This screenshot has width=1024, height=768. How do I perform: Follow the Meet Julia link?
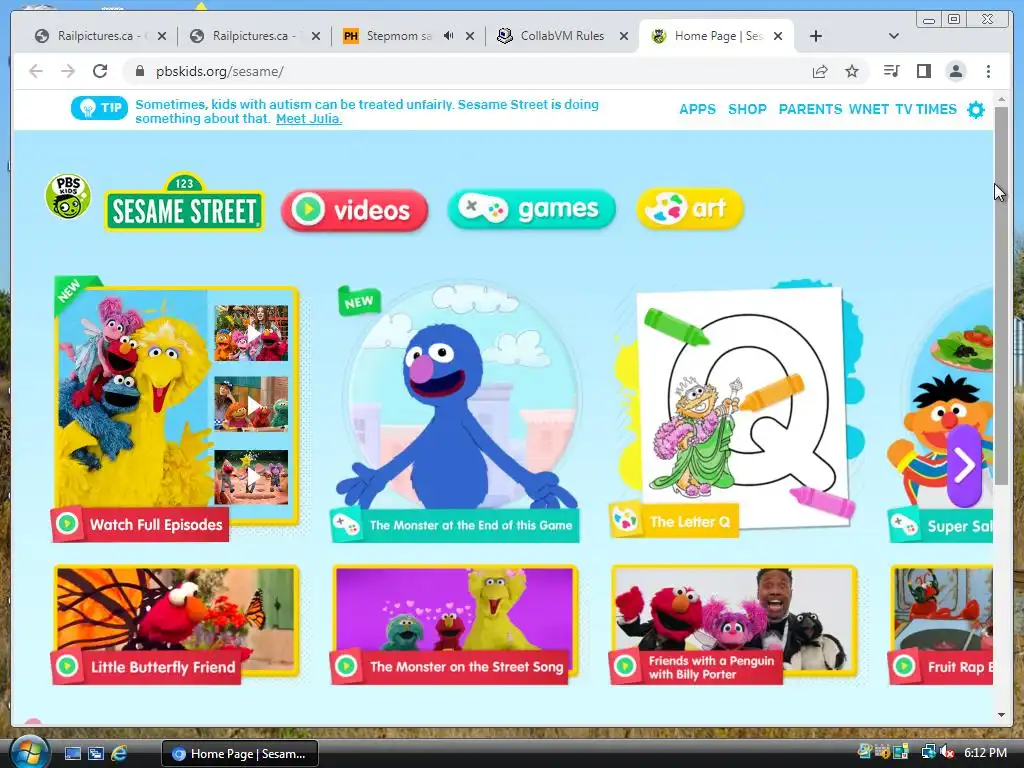(x=309, y=119)
